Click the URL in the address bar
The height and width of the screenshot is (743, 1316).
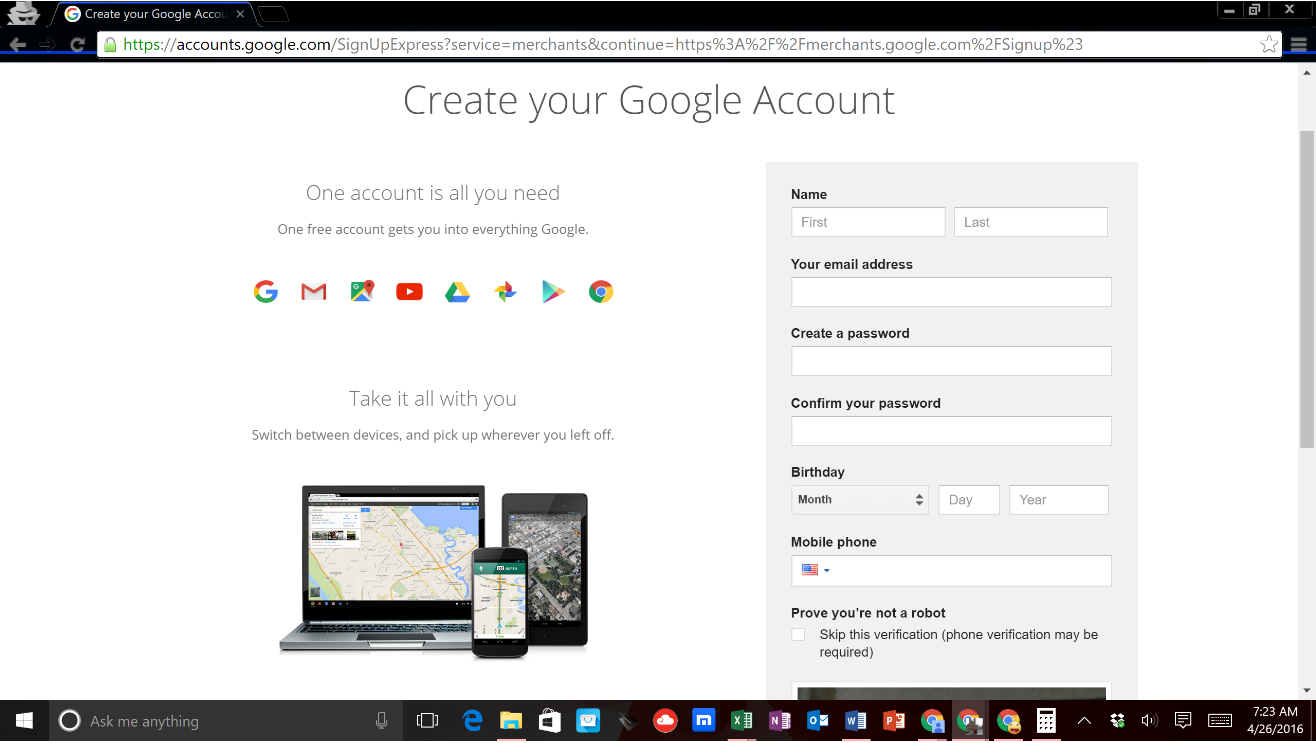pyautogui.click(x=603, y=44)
